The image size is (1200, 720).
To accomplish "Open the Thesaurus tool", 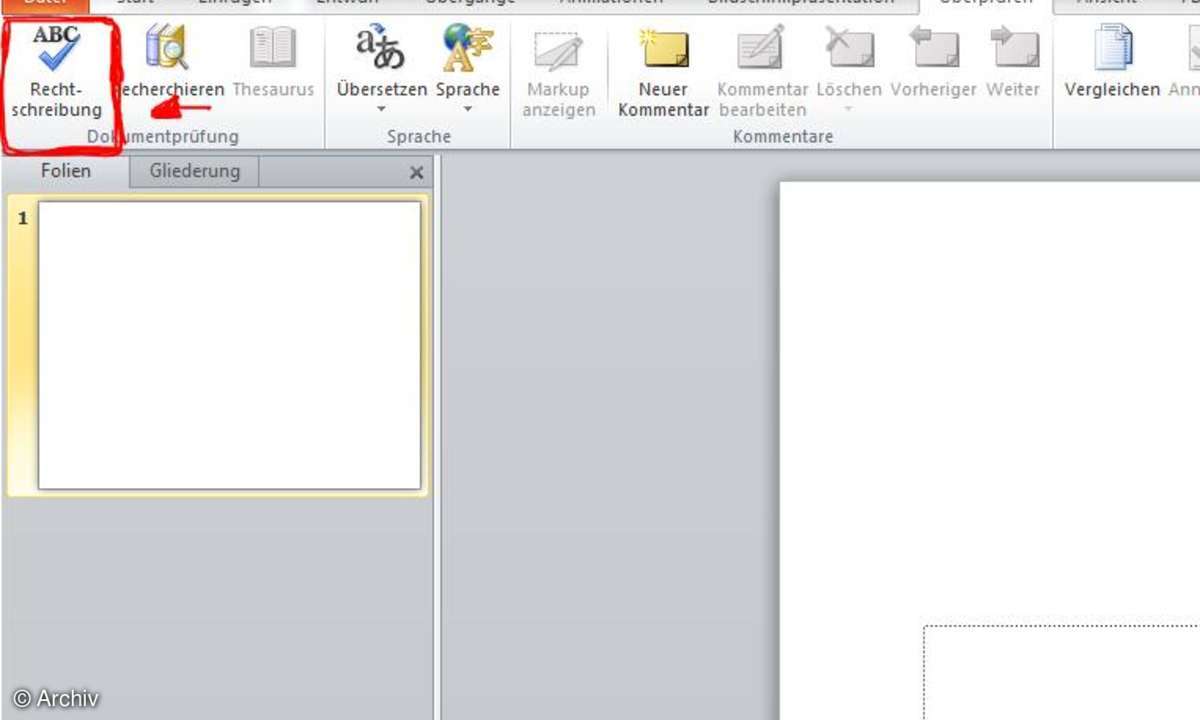I will pos(273,62).
